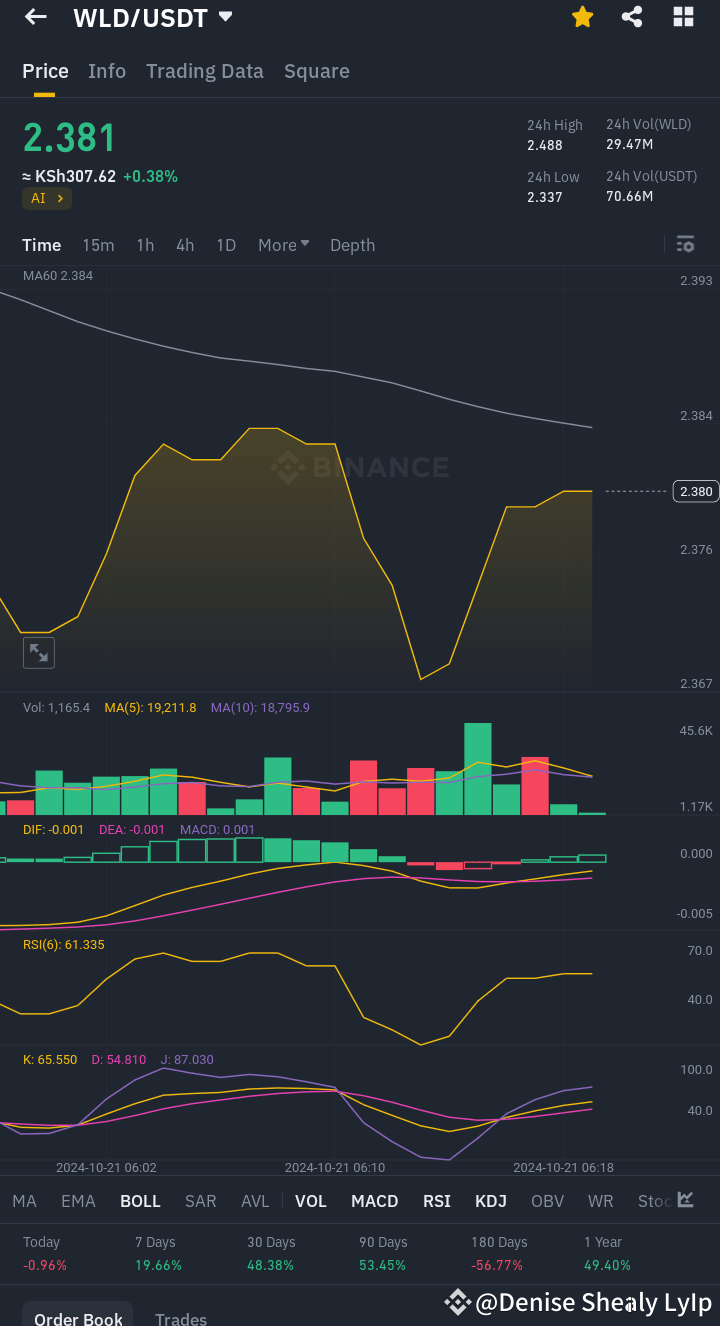Image resolution: width=720 pixels, height=1326 pixels.
Task: Click the 180 Days -56.77% performance
Action: pyautogui.click(x=499, y=1253)
